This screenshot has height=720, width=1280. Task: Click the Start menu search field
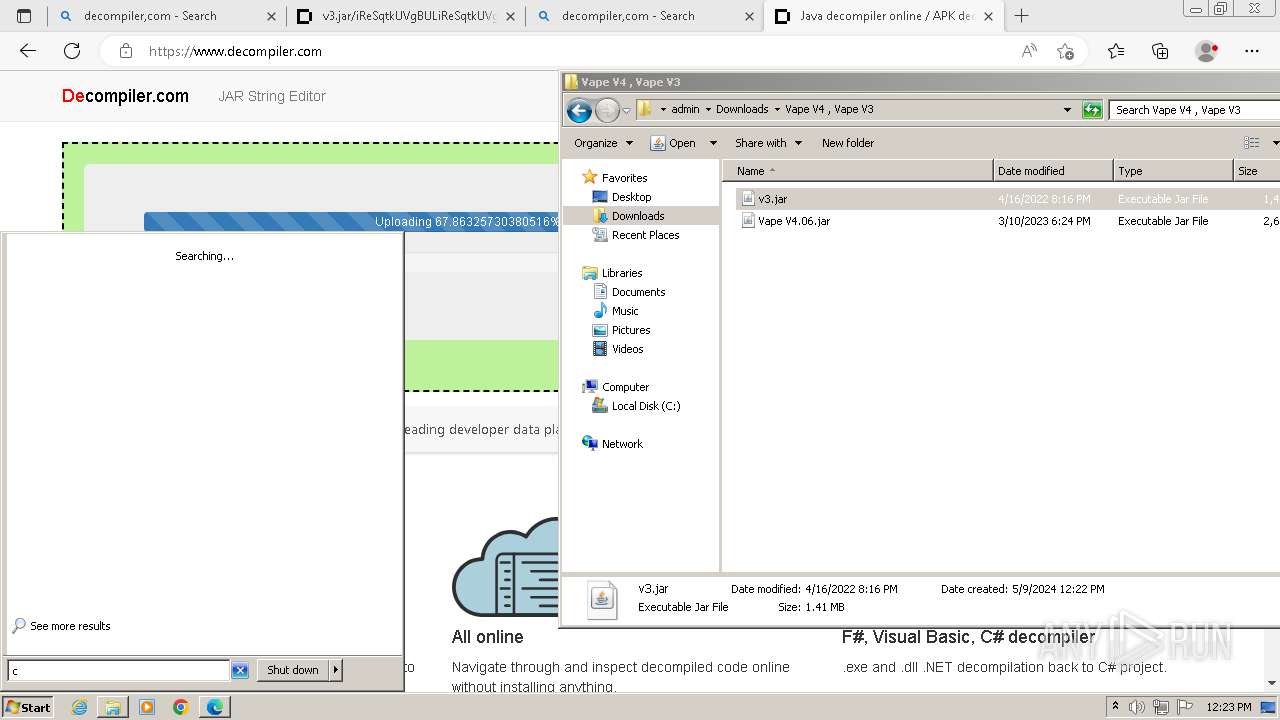click(118, 670)
